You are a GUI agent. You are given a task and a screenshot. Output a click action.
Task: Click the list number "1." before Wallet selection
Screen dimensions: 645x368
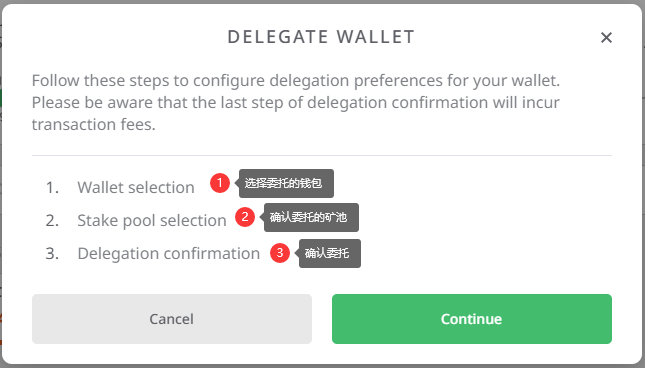52,187
